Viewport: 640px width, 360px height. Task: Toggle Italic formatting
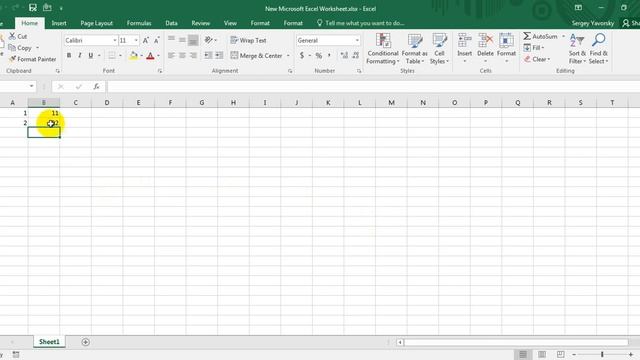[80, 56]
